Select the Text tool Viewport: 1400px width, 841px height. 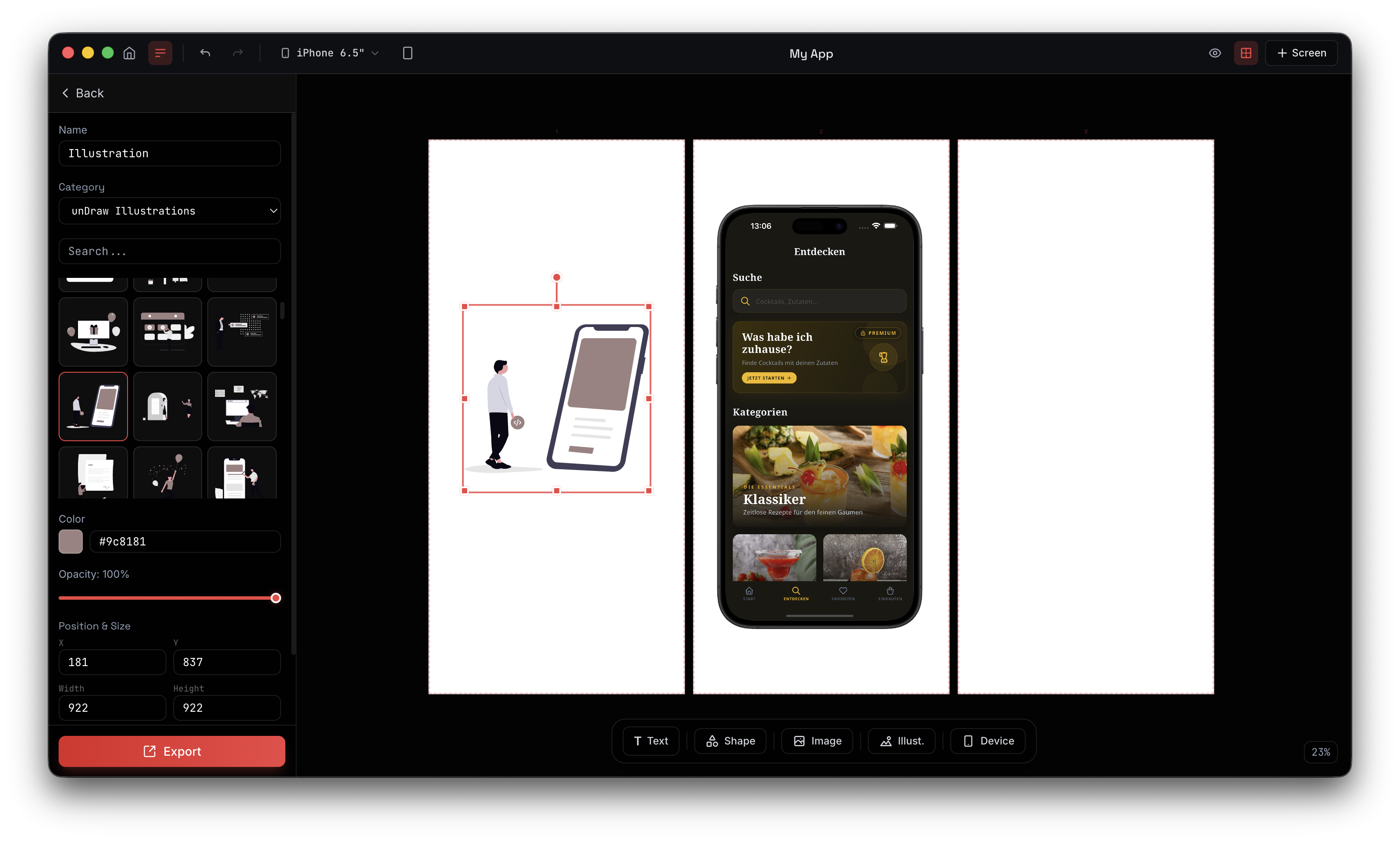(650, 741)
